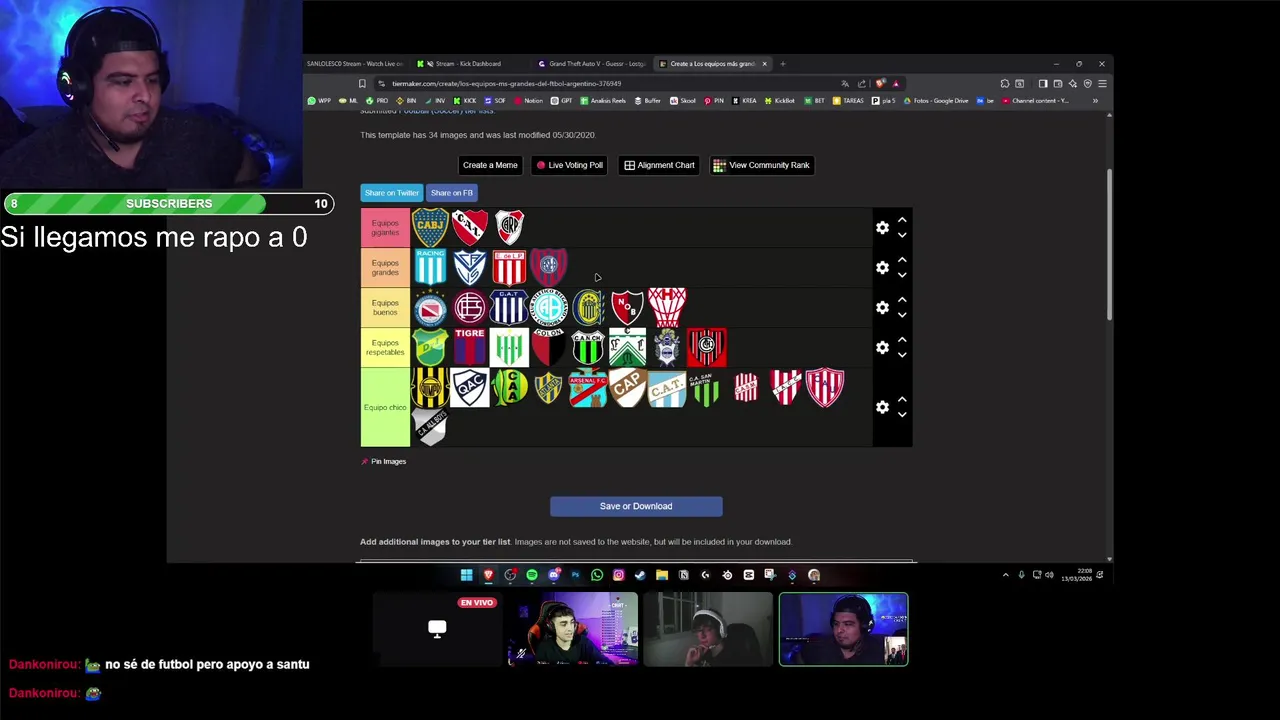Share tier list on FB
The image size is (1280, 720).
click(452, 193)
